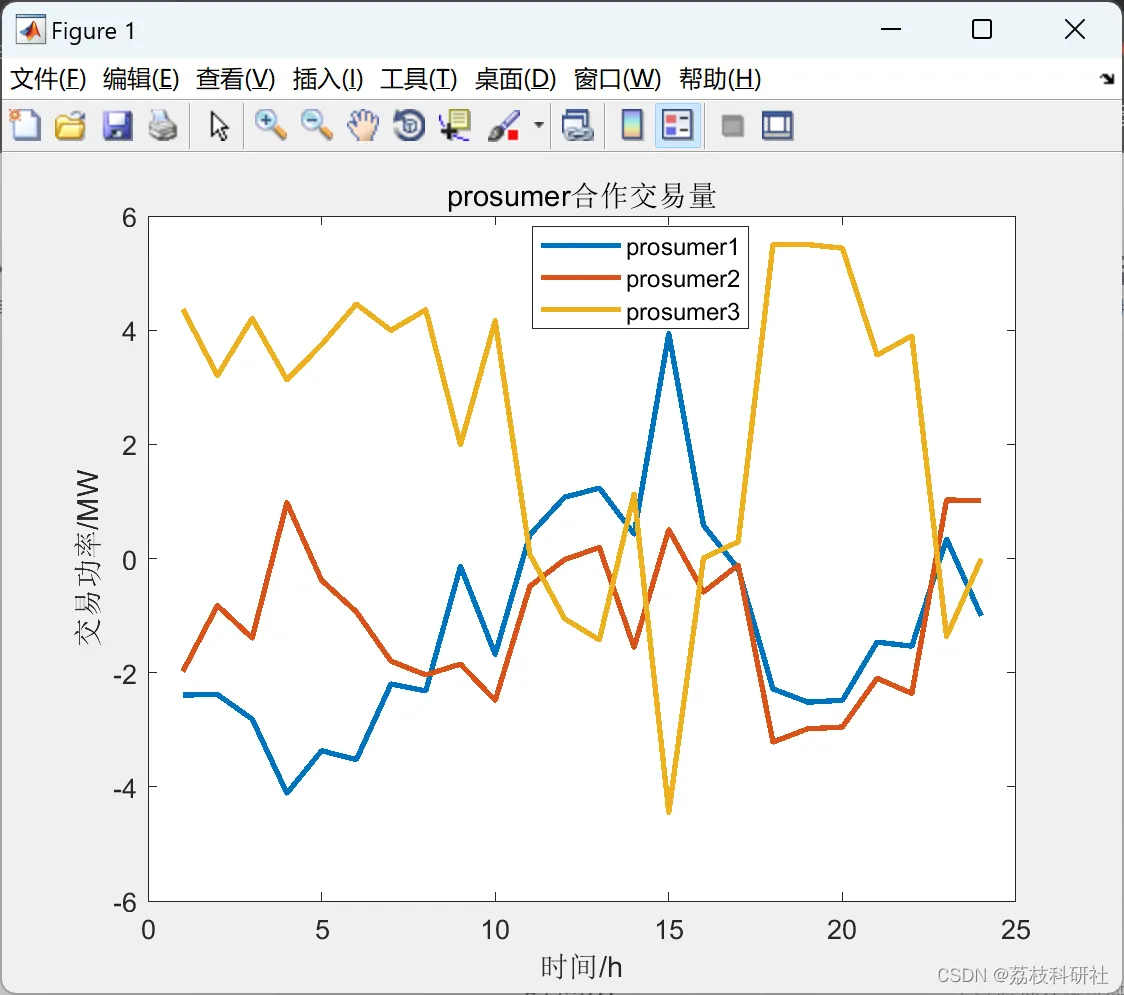The width and height of the screenshot is (1124, 995).
Task: Enable the Data Cursor tool
Action: pos(455,125)
